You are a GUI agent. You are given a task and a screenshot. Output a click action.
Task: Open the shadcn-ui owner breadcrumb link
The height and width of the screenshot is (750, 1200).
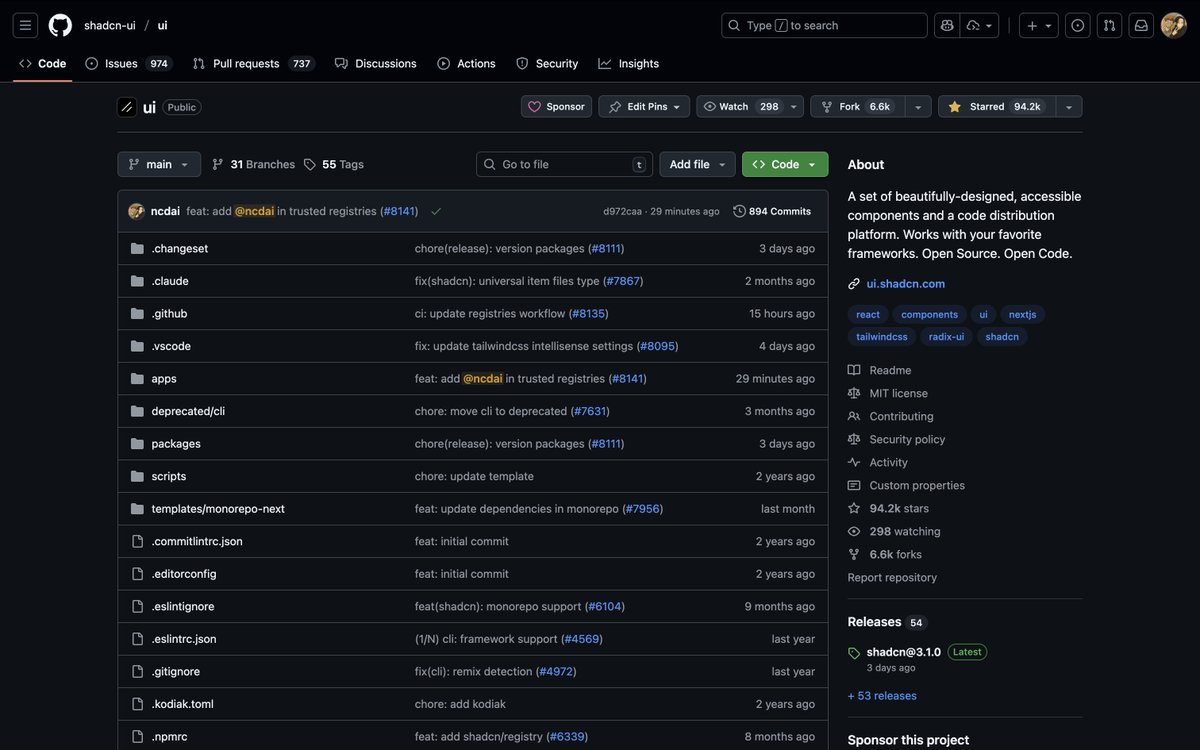pos(110,25)
